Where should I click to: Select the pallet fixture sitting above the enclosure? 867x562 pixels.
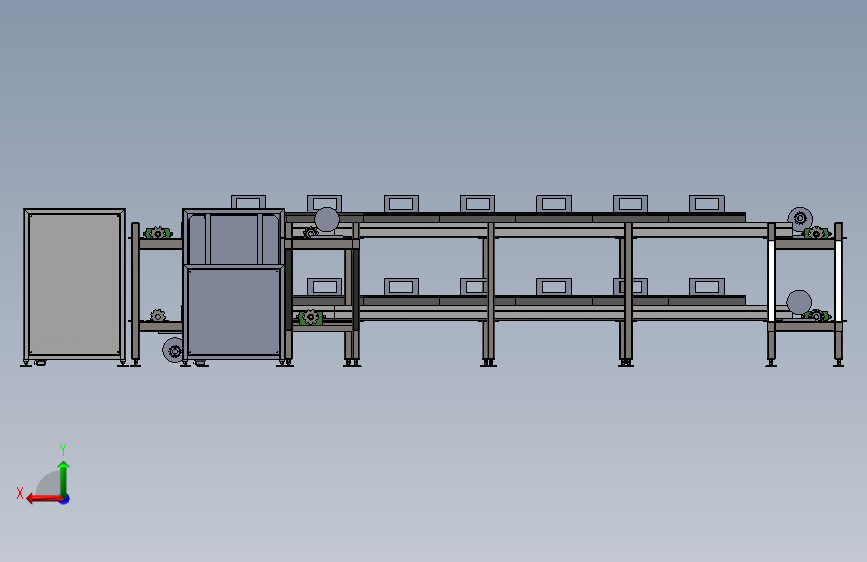pos(248,202)
